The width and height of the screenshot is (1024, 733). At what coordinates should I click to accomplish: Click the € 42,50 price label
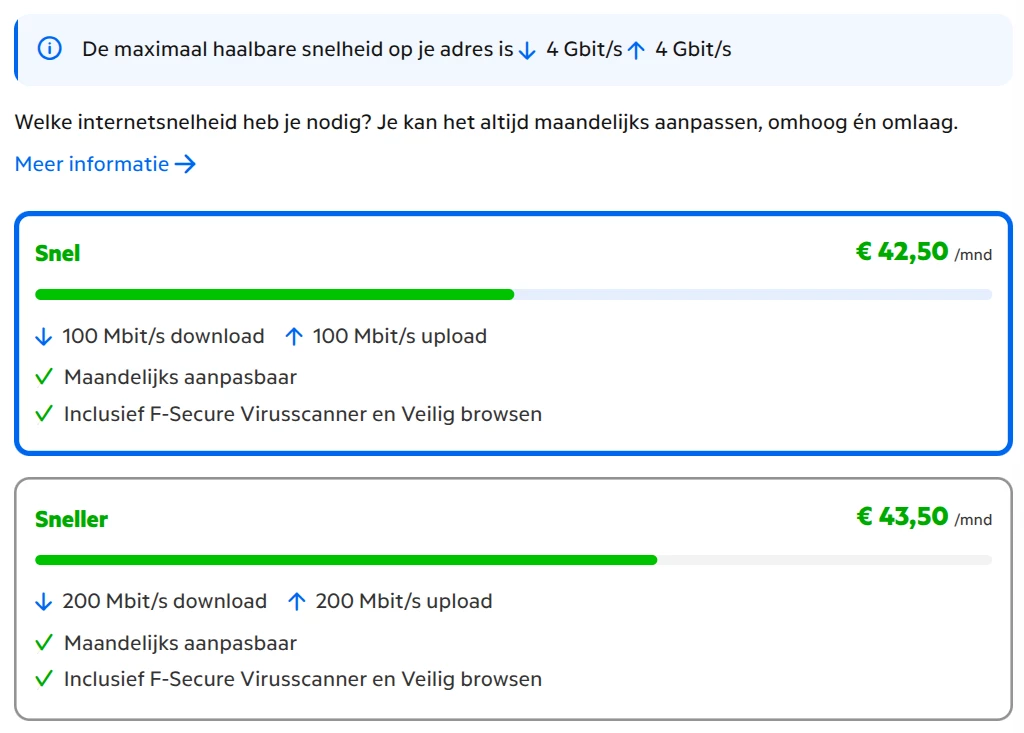tap(924, 252)
